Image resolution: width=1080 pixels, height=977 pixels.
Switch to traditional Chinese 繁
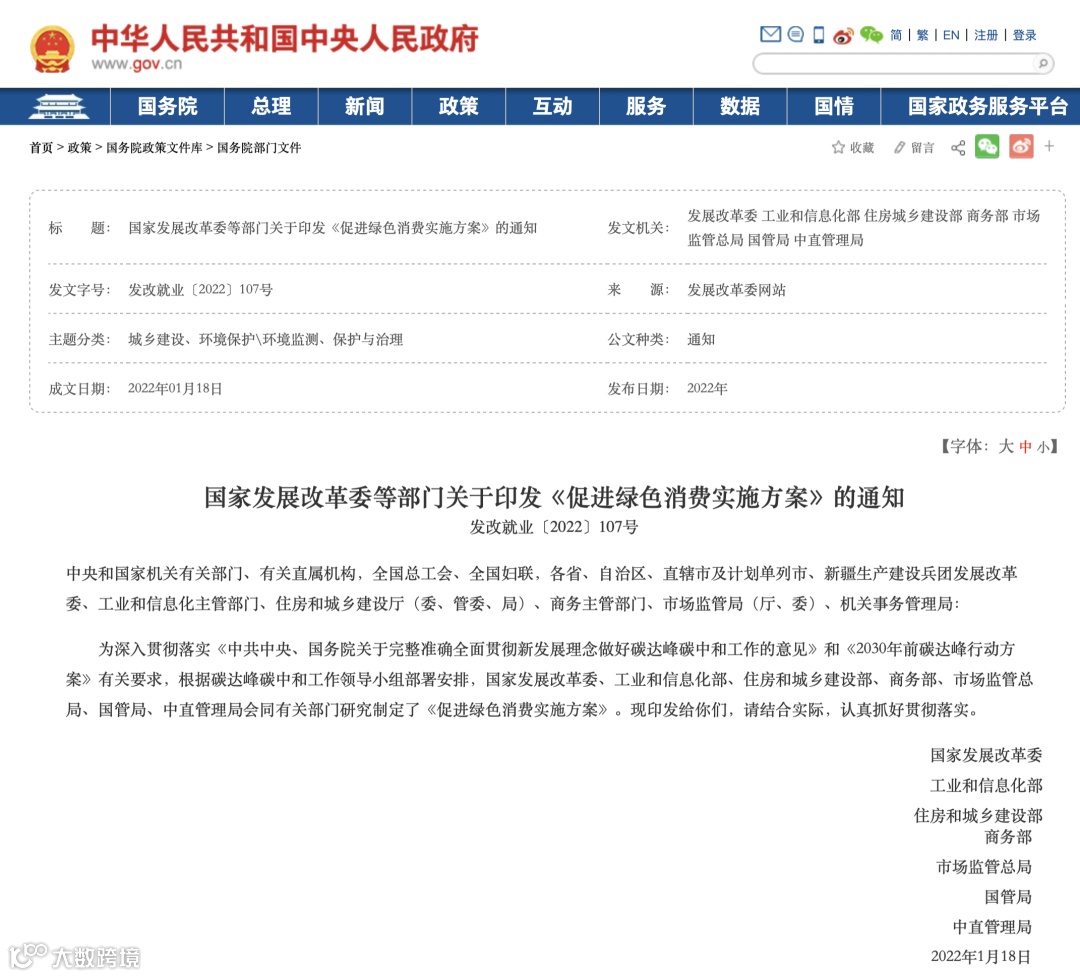click(922, 35)
